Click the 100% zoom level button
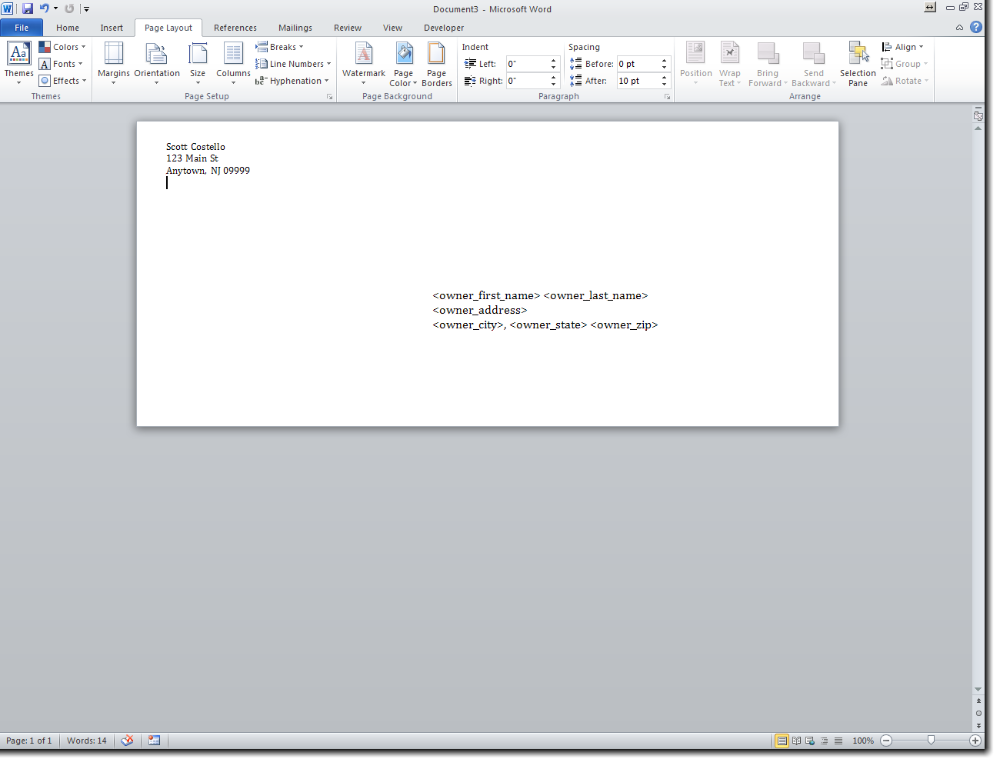 point(863,741)
